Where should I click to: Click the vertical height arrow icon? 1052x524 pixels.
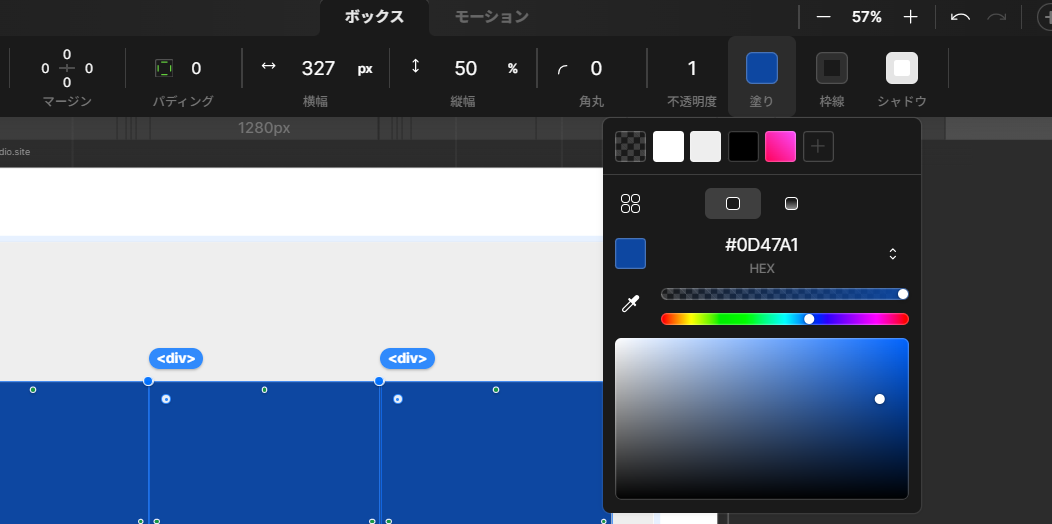[415, 66]
